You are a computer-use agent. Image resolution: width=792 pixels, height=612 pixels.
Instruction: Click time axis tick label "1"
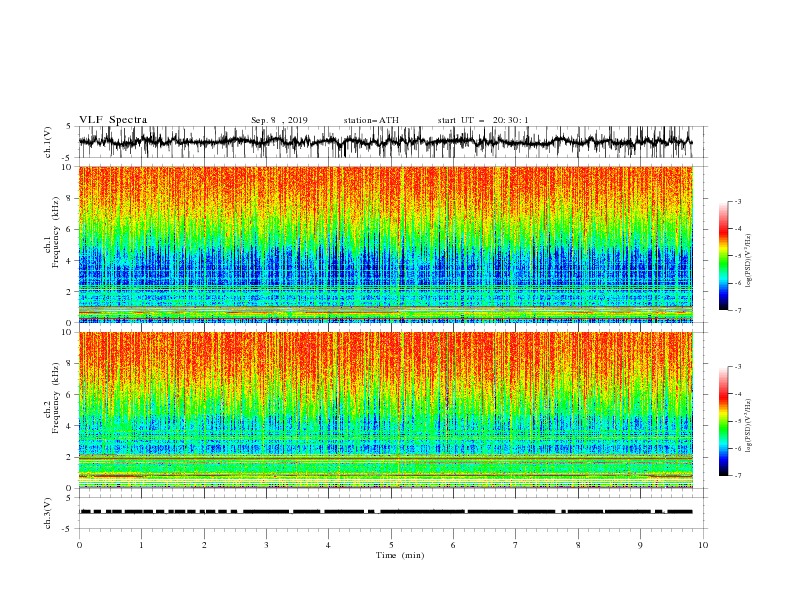point(141,545)
